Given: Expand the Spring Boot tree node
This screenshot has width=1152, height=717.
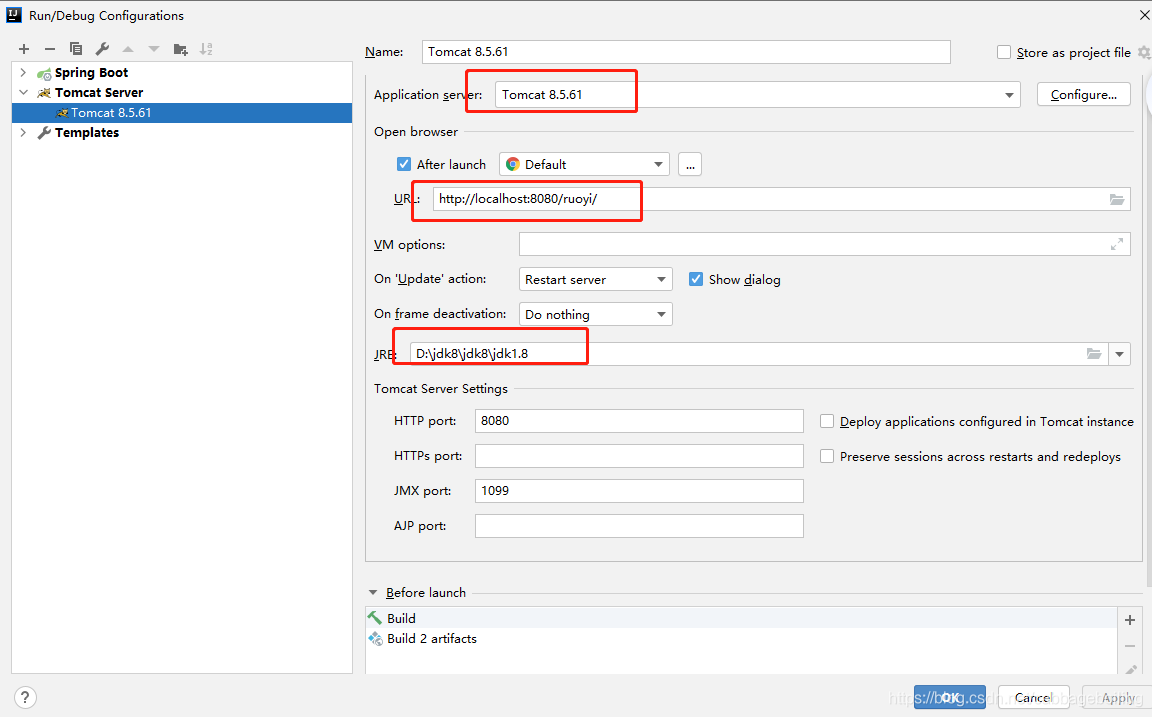Looking at the screenshot, I should tap(23, 73).
